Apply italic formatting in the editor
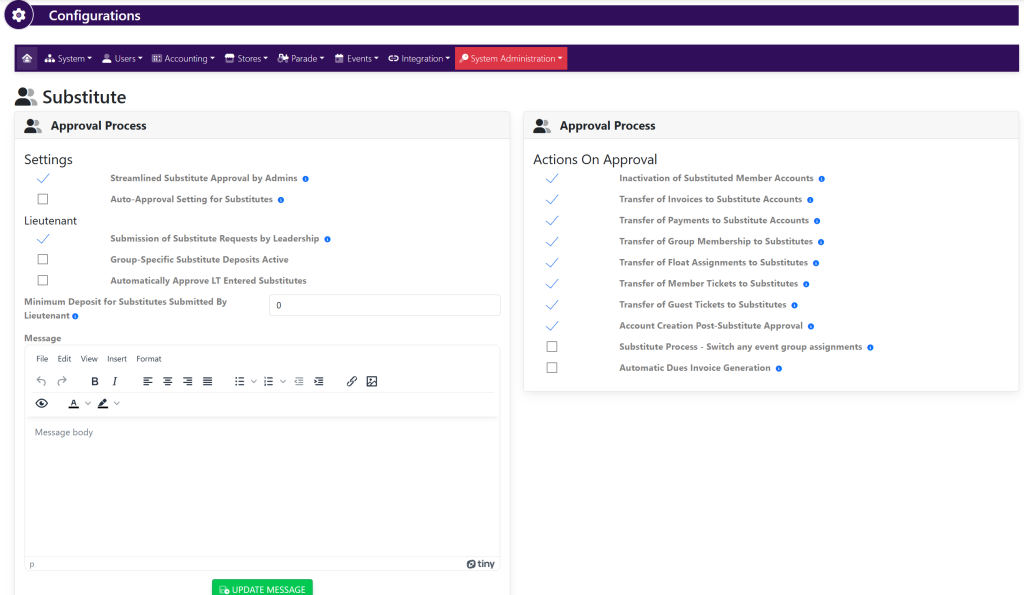Screen dimensions: 1024x595 pyautogui.click(x=115, y=381)
